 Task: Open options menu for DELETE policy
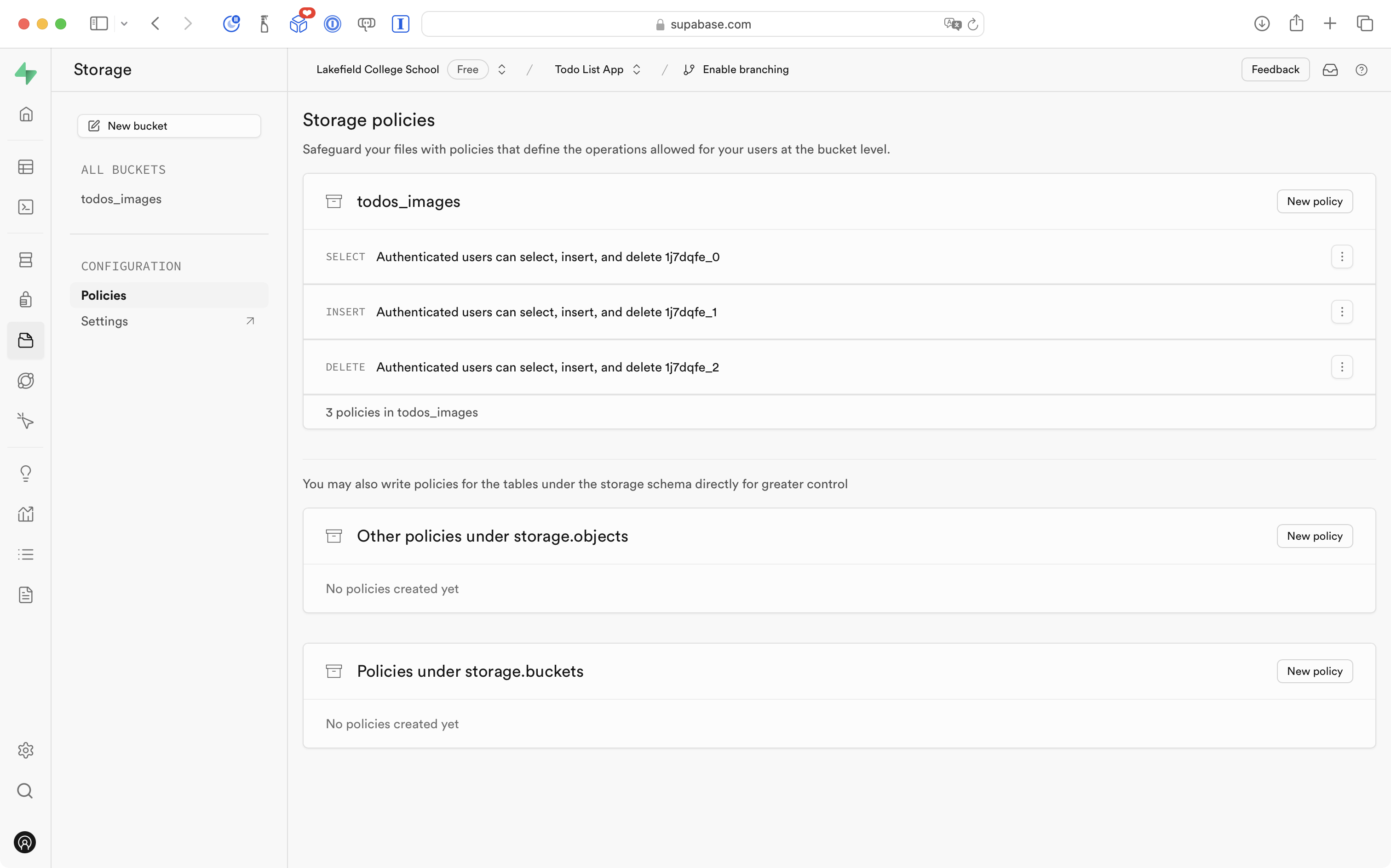1342,367
